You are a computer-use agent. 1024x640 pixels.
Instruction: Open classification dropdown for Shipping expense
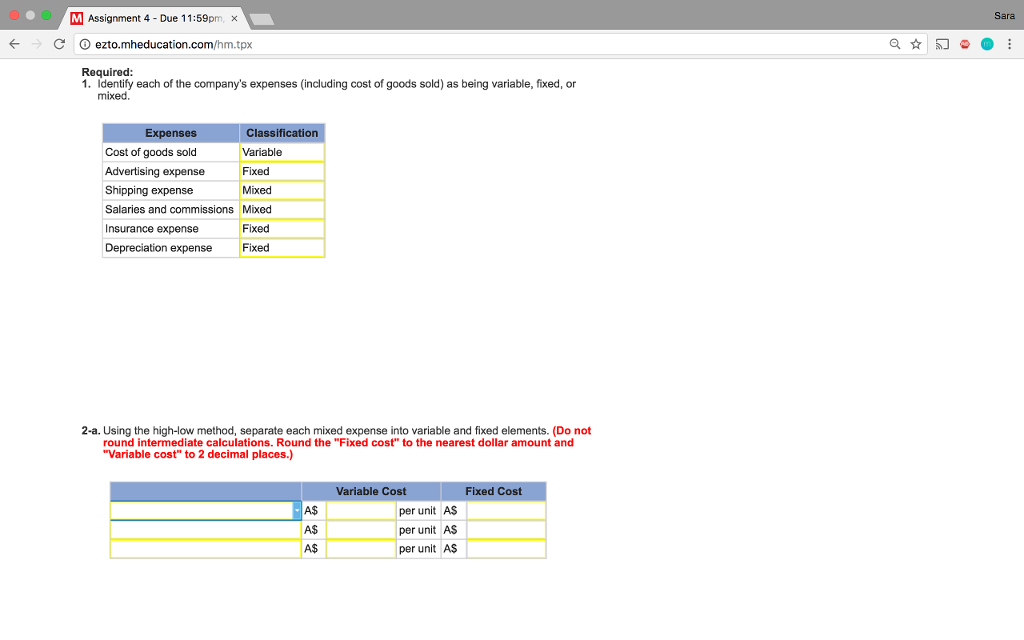coord(281,190)
